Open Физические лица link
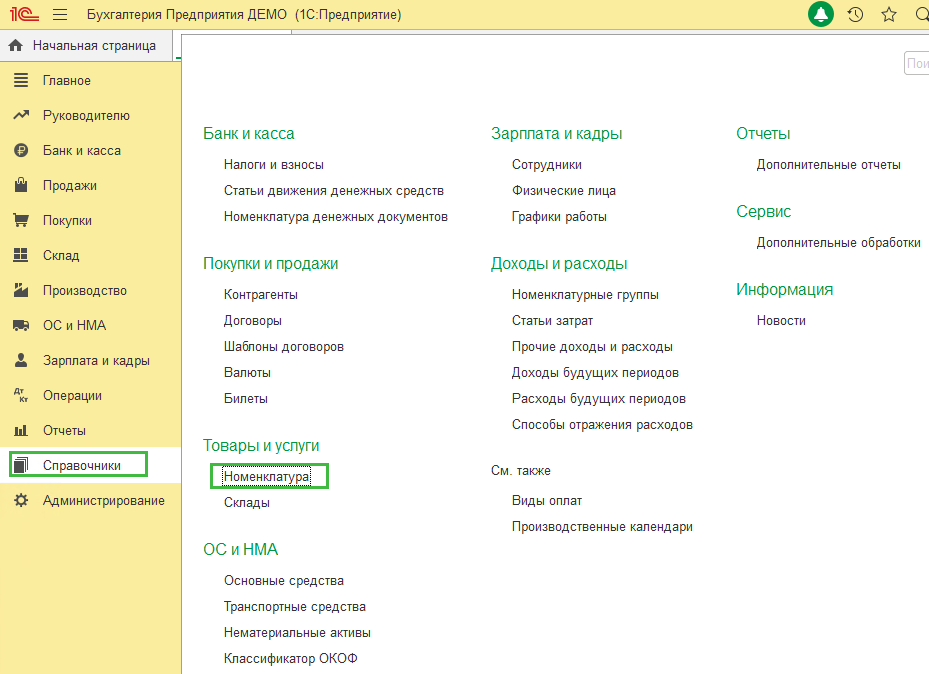929x674 pixels. [x=564, y=191]
